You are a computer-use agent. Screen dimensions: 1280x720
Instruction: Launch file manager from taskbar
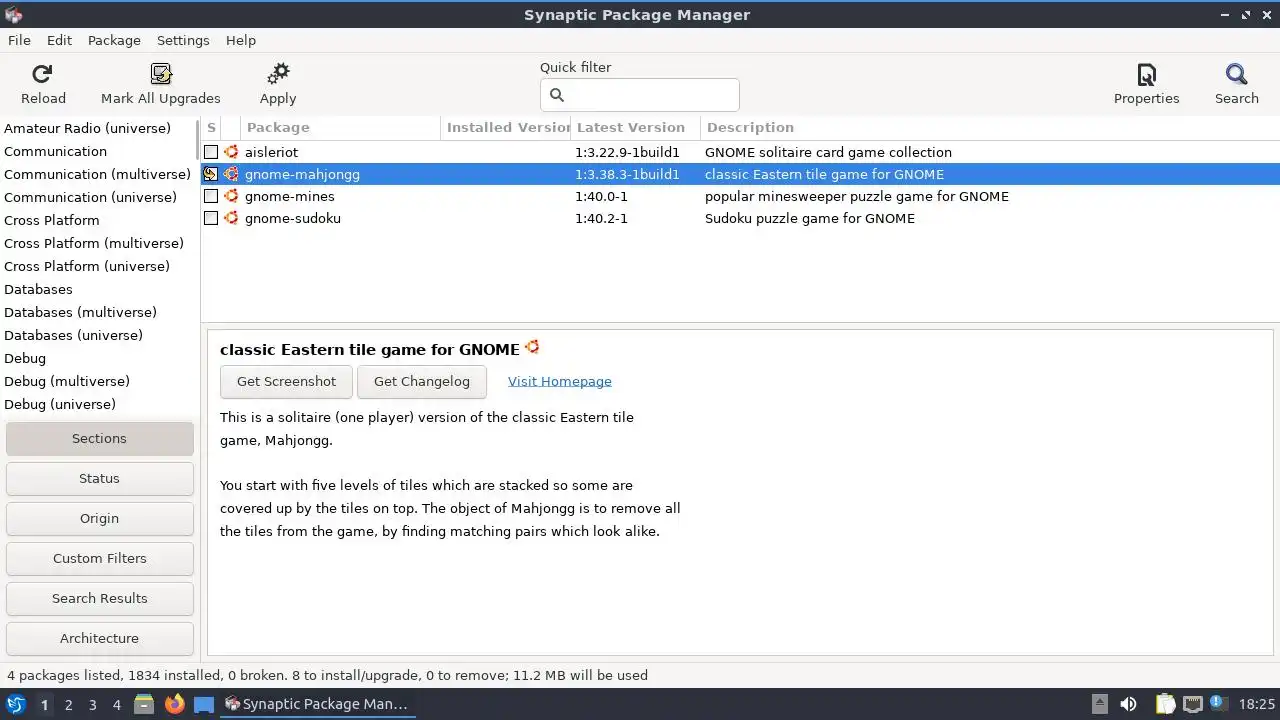(144, 704)
